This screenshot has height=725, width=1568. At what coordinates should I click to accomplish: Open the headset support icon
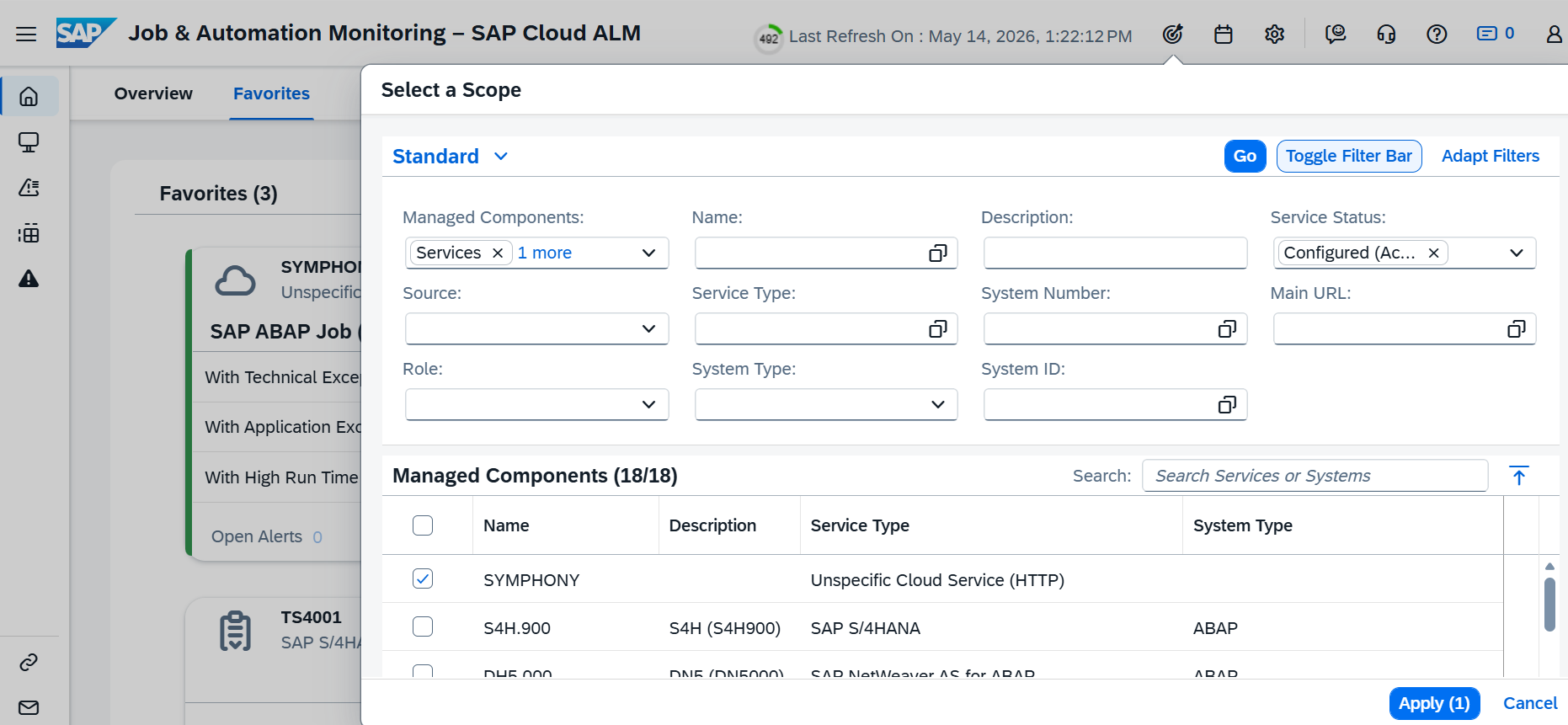pos(1386,34)
